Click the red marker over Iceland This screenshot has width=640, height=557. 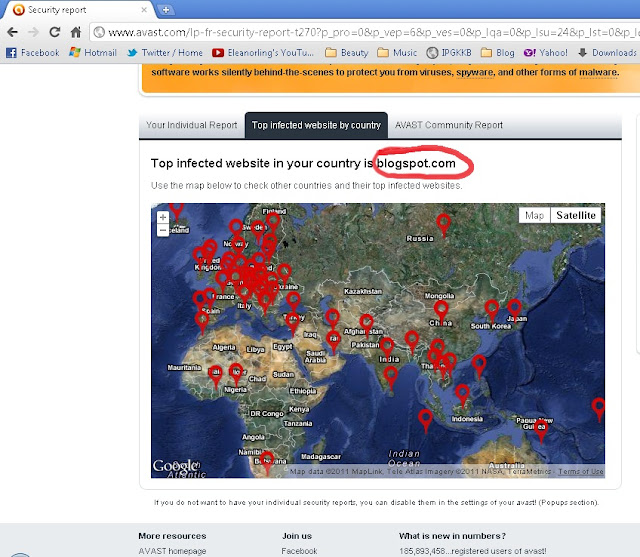(x=176, y=210)
